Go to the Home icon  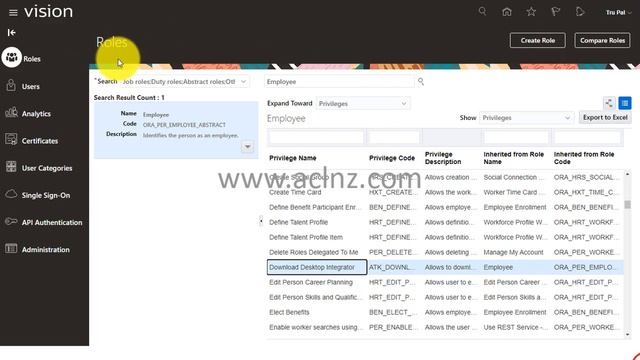(507, 12)
